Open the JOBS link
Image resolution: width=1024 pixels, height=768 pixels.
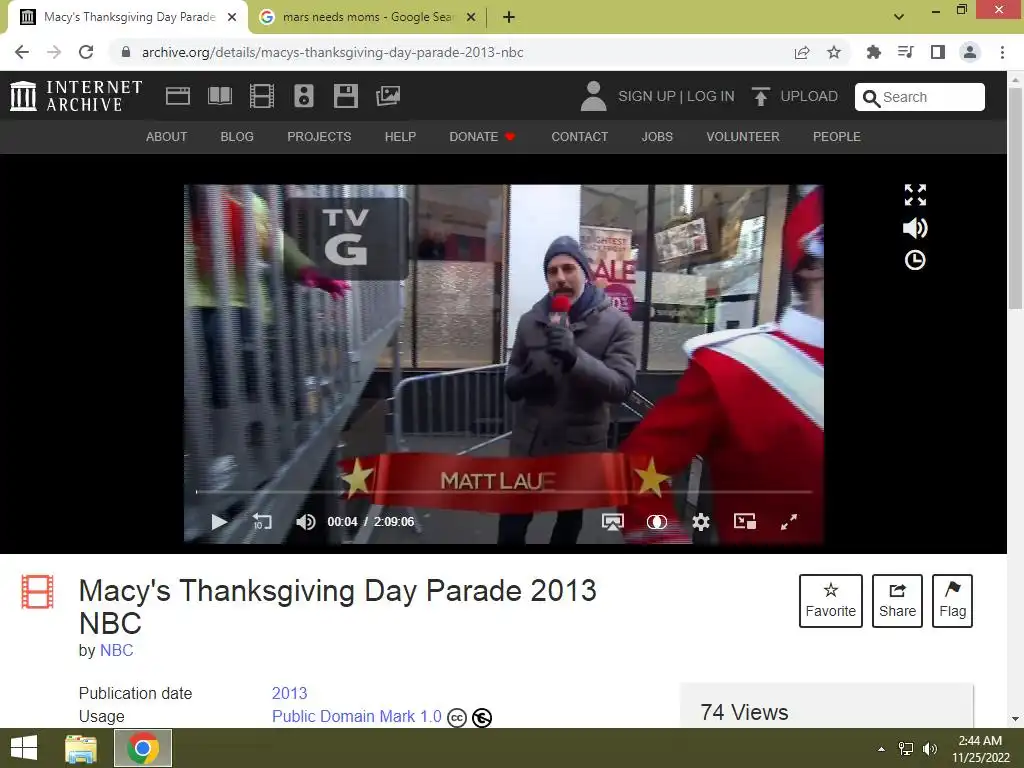(657, 136)
